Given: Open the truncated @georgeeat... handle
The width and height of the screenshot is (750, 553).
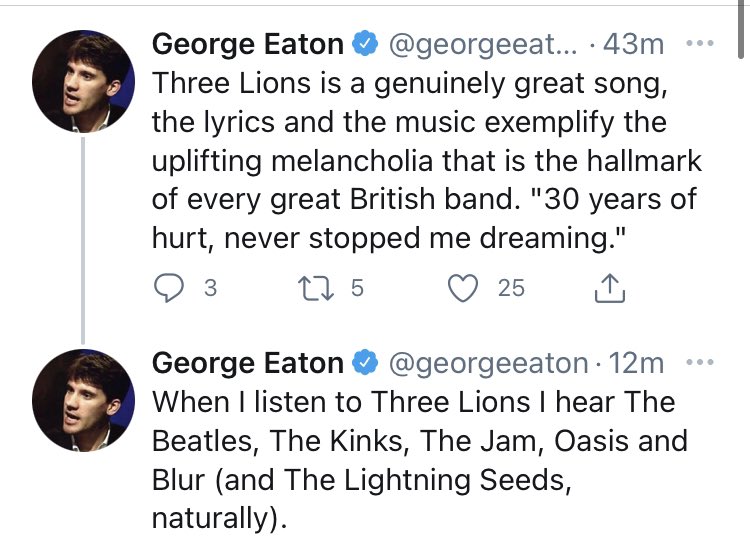Looking at the screenshot, I should tap(483, 45).
